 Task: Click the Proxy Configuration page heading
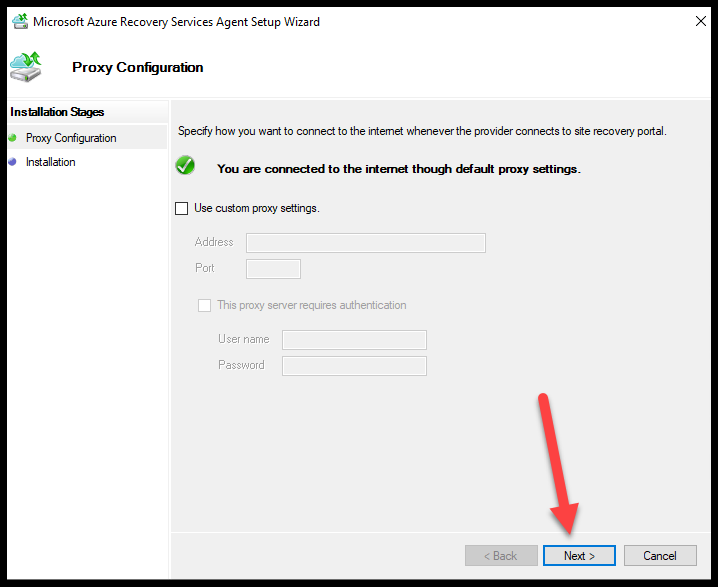coord(137,67)
